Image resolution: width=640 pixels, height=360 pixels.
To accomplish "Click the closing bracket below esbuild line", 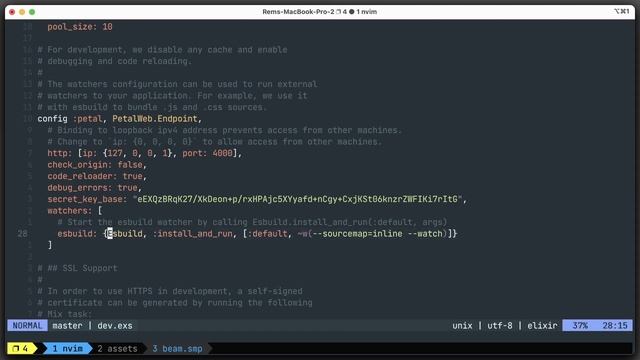I will point(50,245).
